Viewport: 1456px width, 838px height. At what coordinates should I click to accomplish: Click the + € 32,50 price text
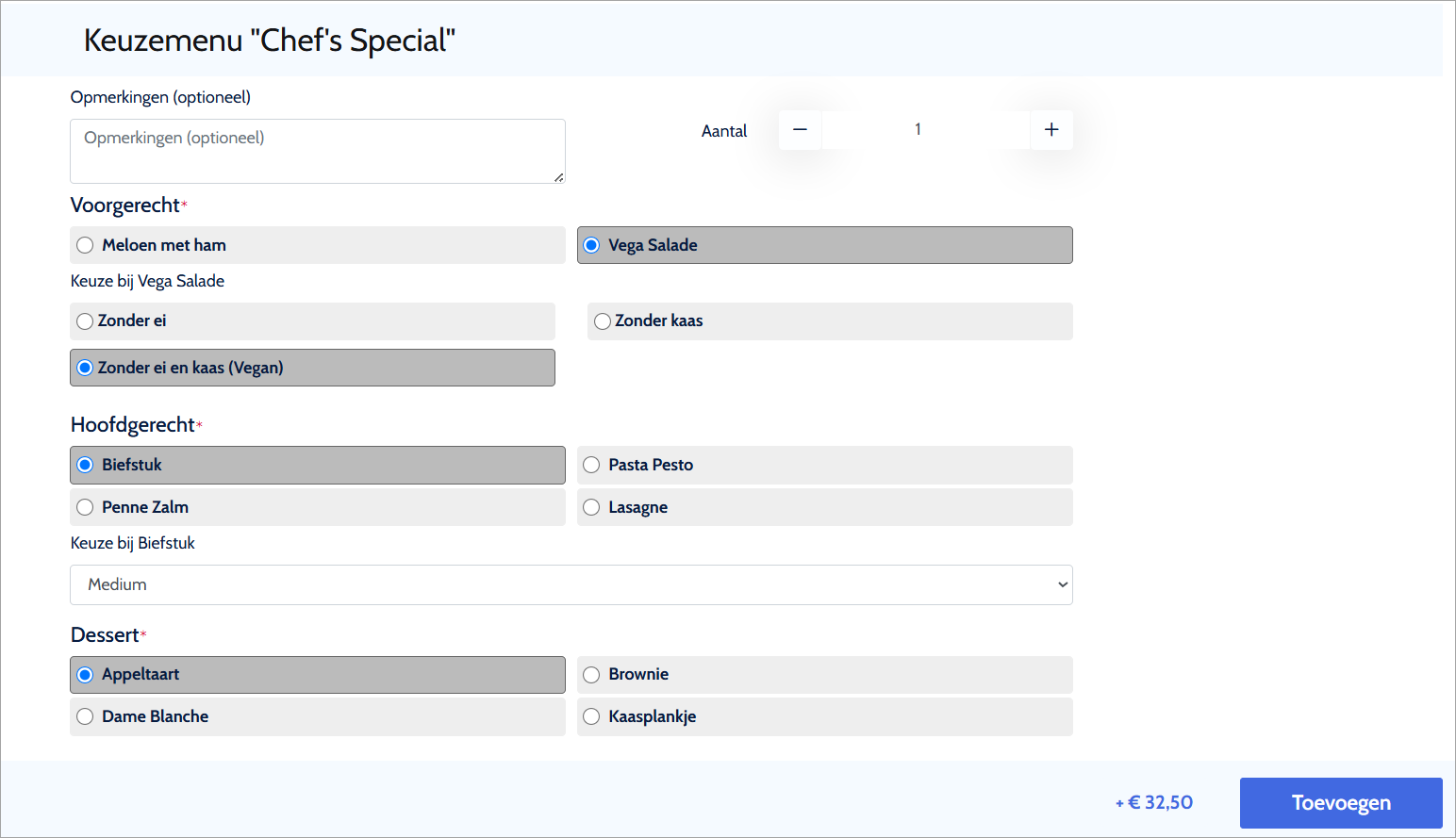[1154, 803]
